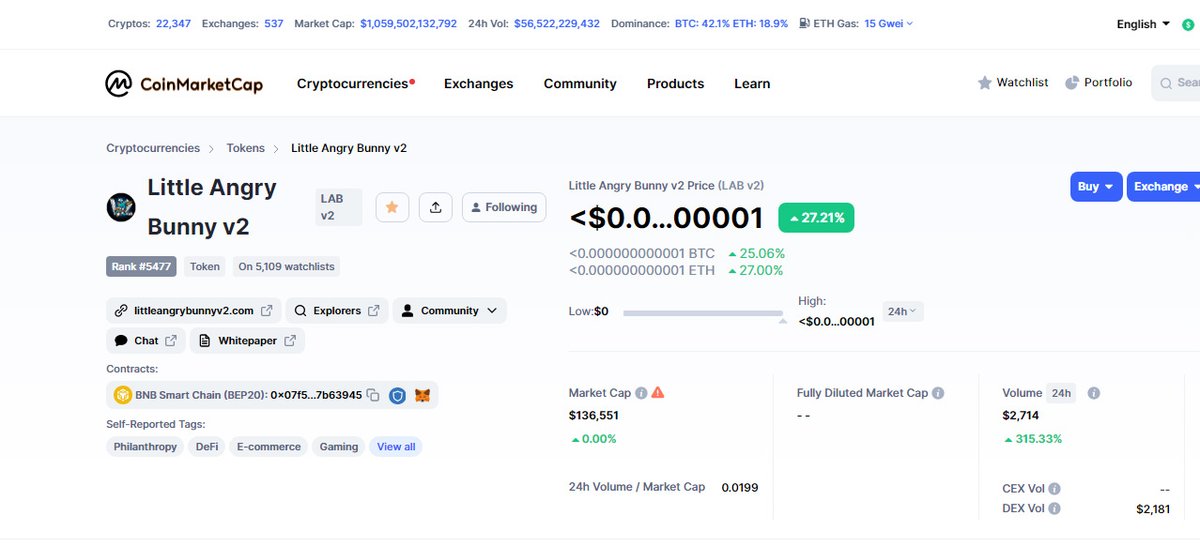Open the Learn menu
Screen dimensions: 1200x546
click(752, 84)
